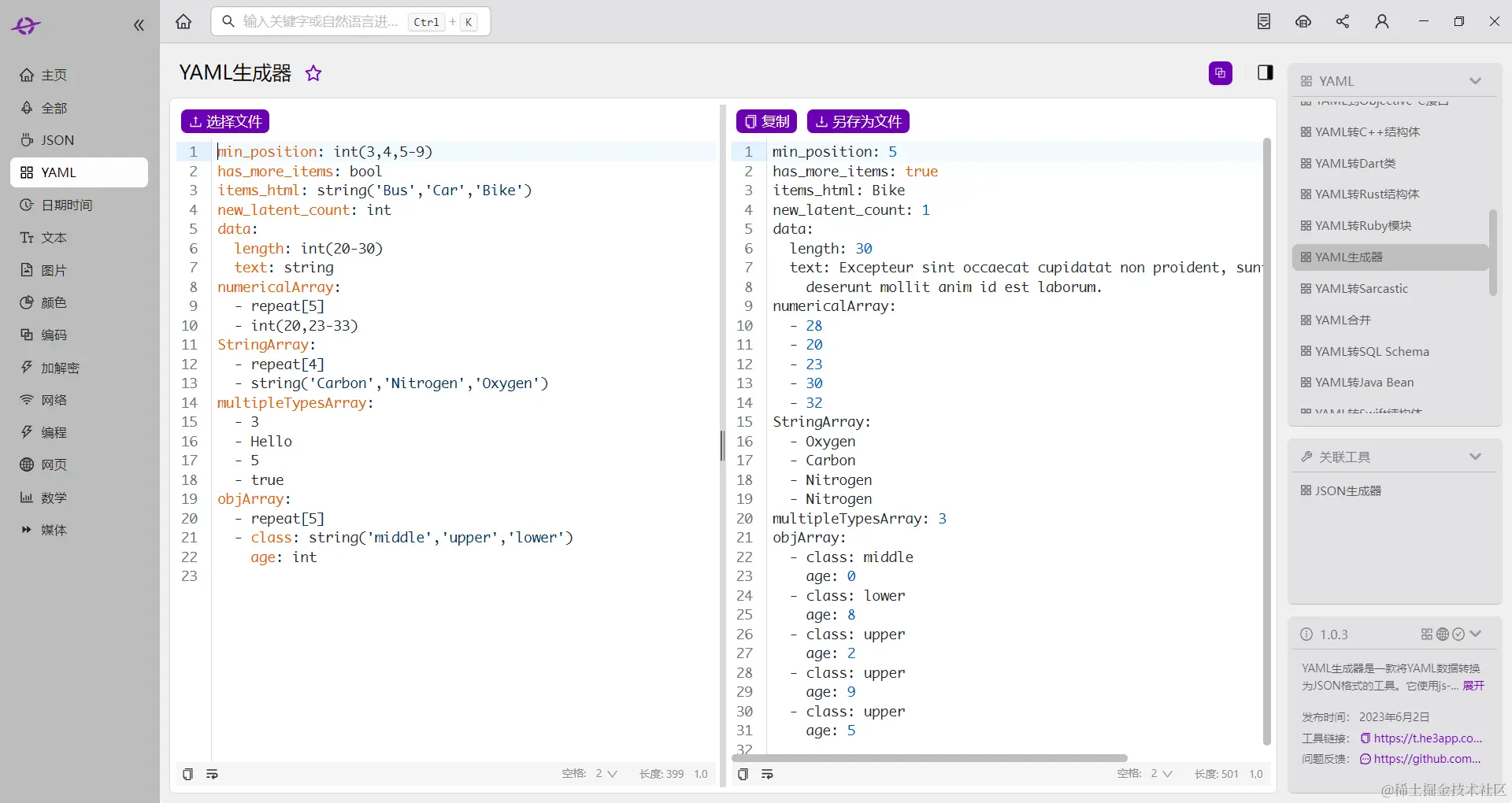Click the output editor vertical scrollbar

click(1266, 441)
